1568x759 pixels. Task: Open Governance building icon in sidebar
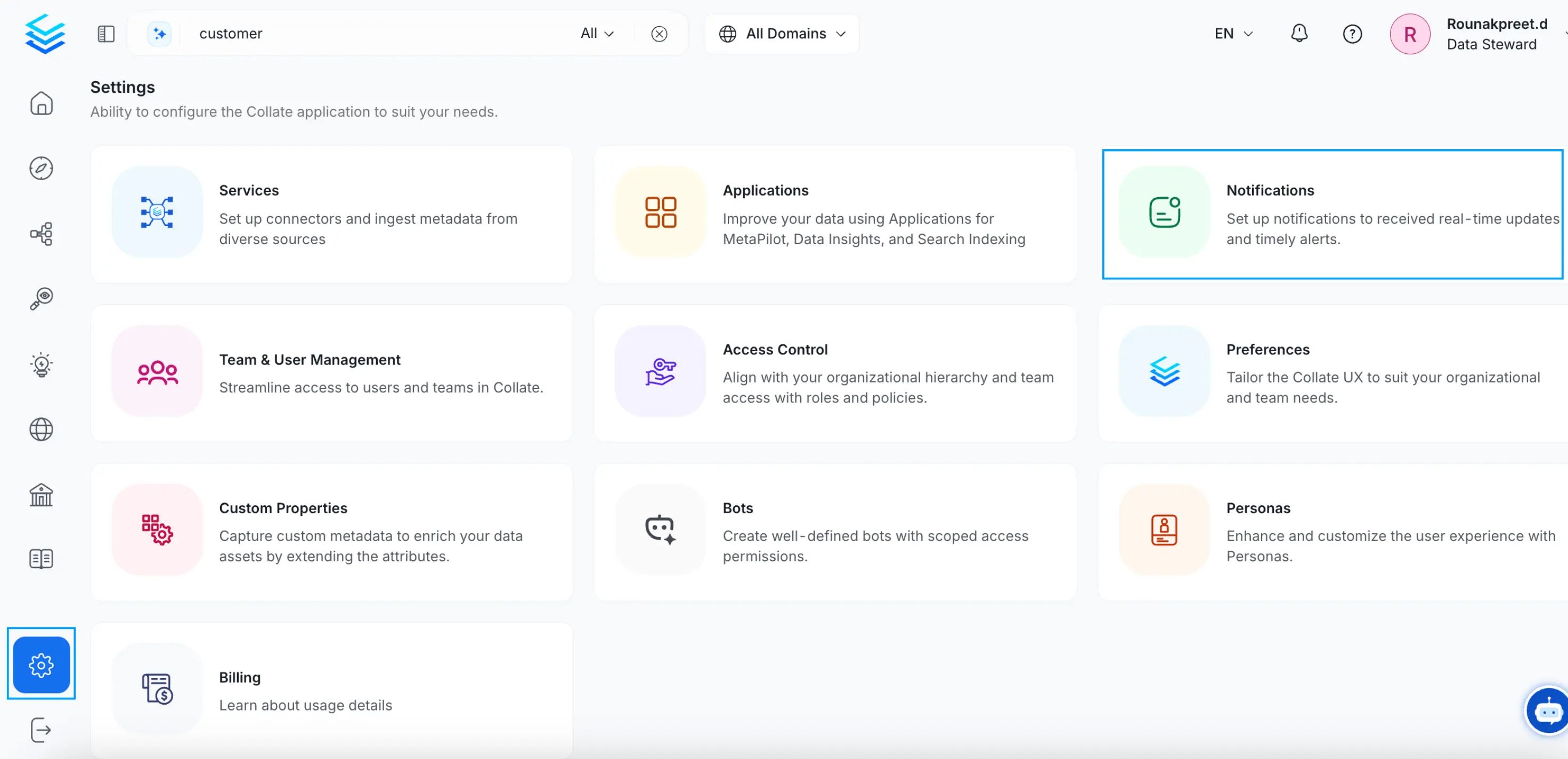42,495
